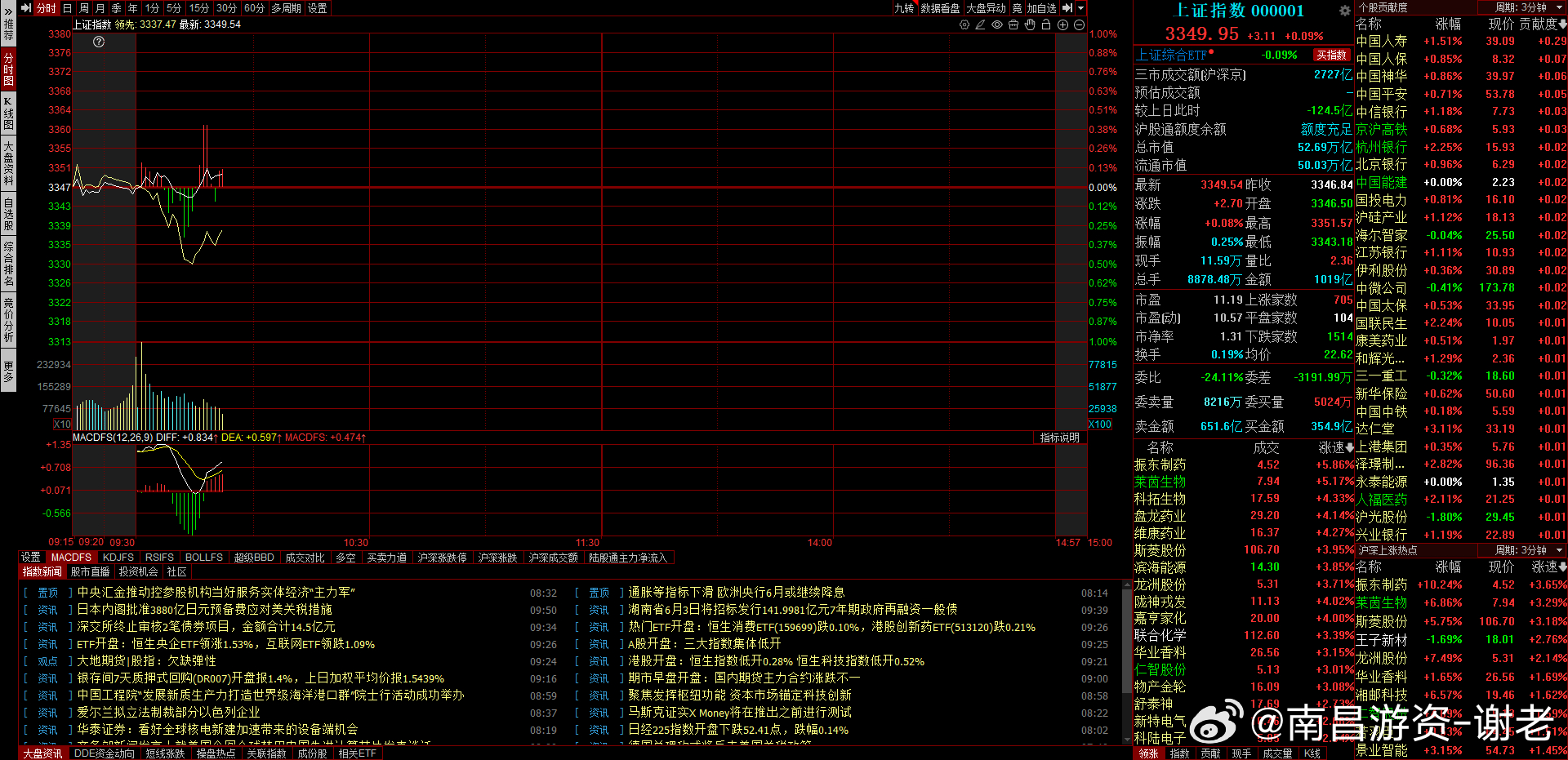Open 分时图 in left sidebar
This screenshot has height=760, width=1568.
click(x=8, y=69)
